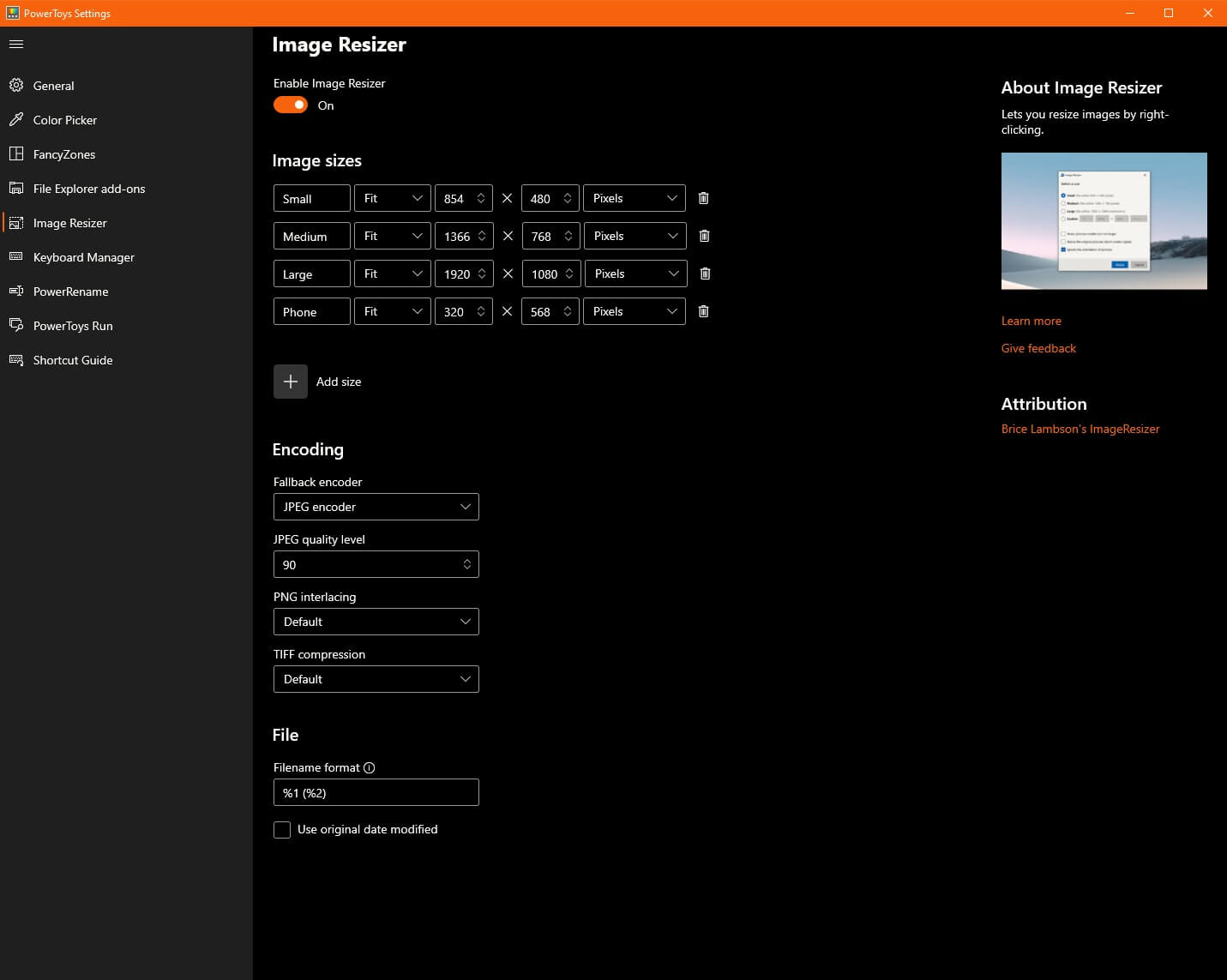Screen dimensions: 1227x980
Task: Click the plus Add size button
Action: pos(291,382)
